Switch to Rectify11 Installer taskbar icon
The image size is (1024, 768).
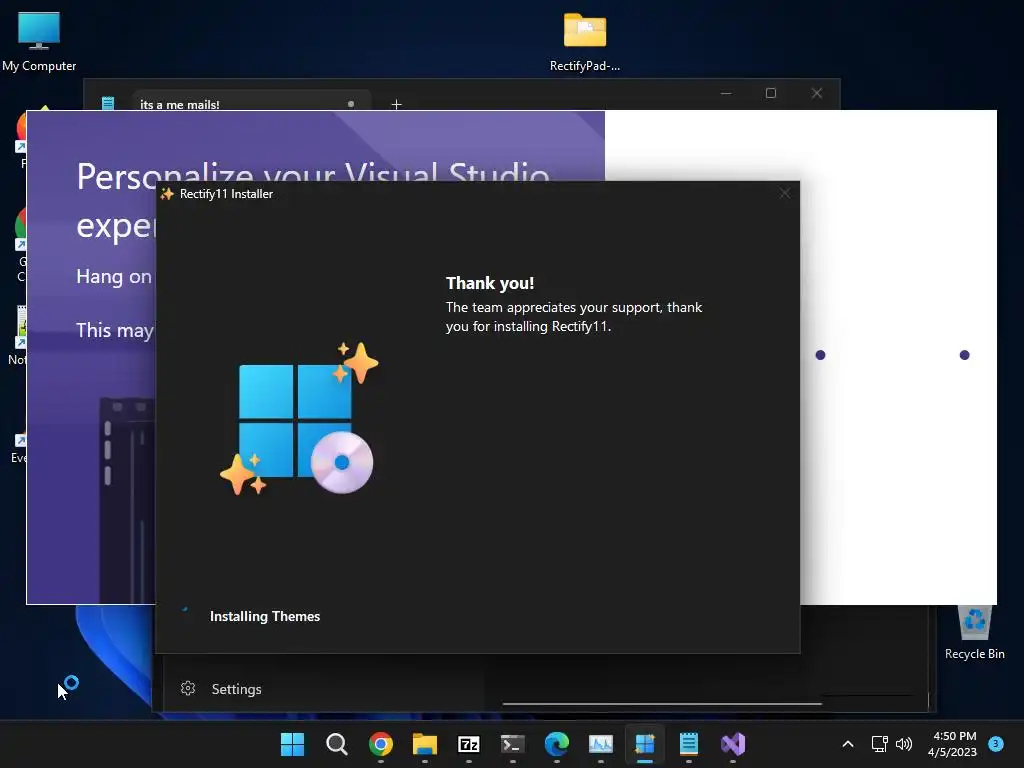click(x=645, y=744)
